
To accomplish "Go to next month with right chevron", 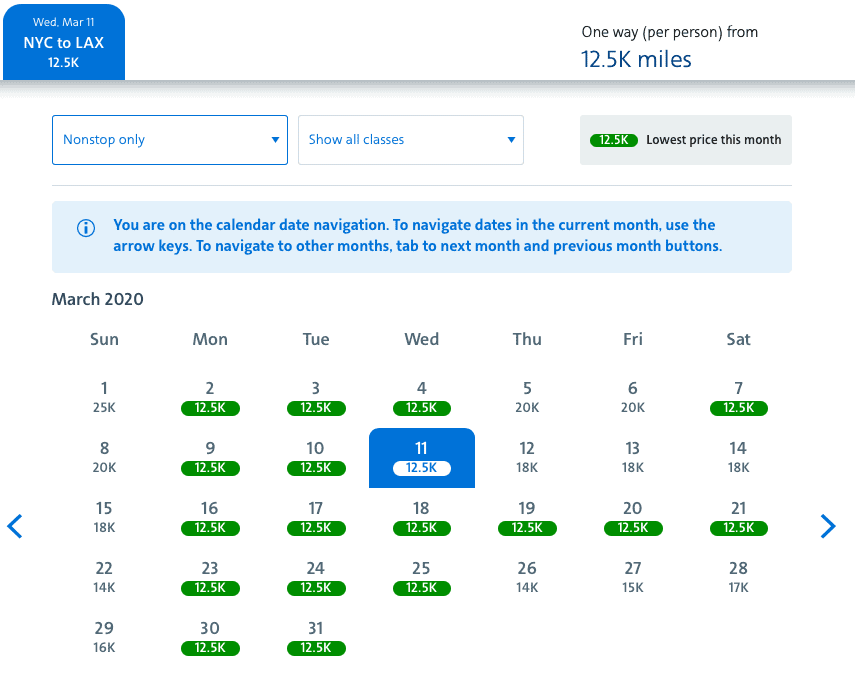I will pyautogui.click(x=828, y=526).
